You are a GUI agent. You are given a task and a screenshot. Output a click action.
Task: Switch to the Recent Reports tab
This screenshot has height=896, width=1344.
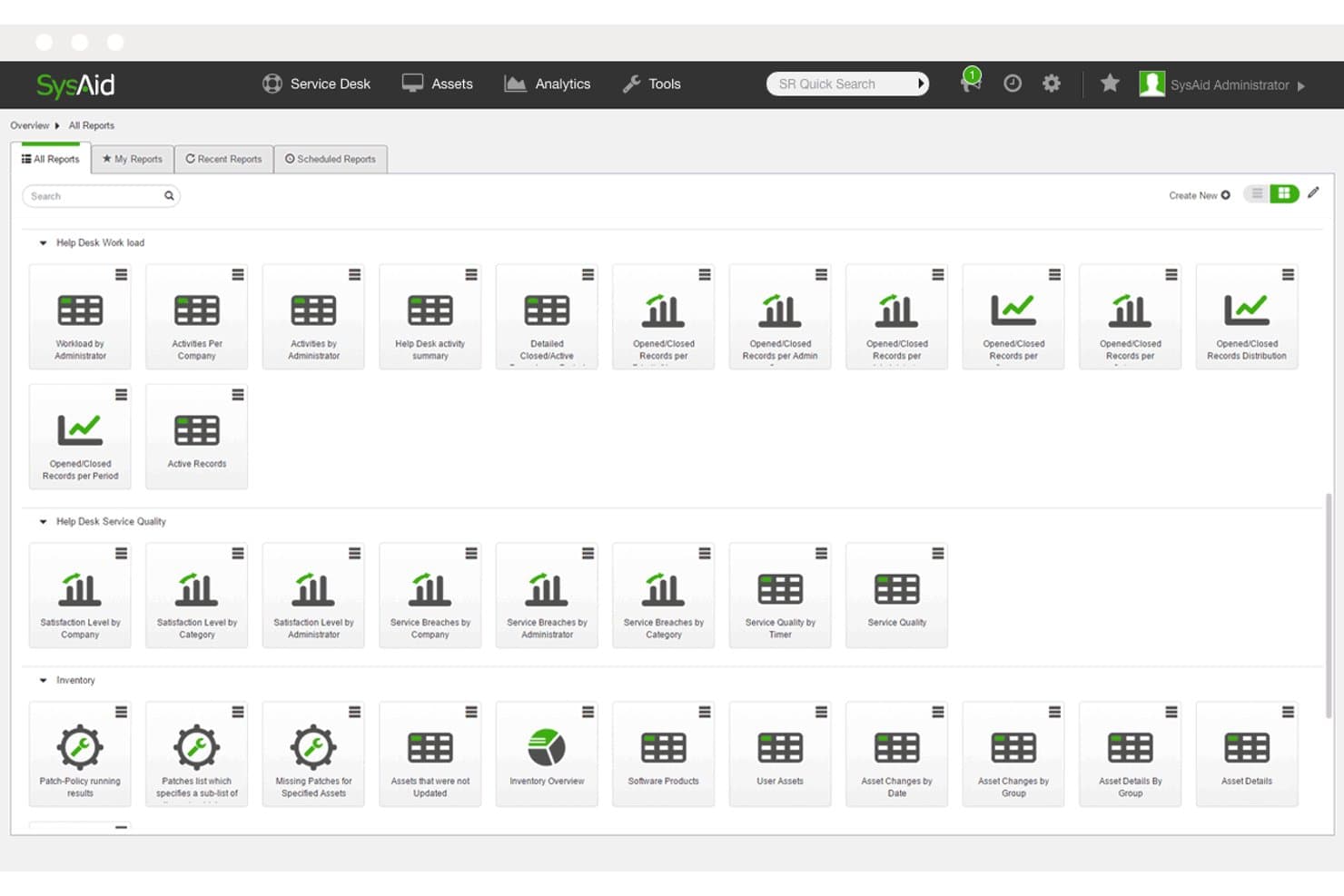(x=223, y=159)
